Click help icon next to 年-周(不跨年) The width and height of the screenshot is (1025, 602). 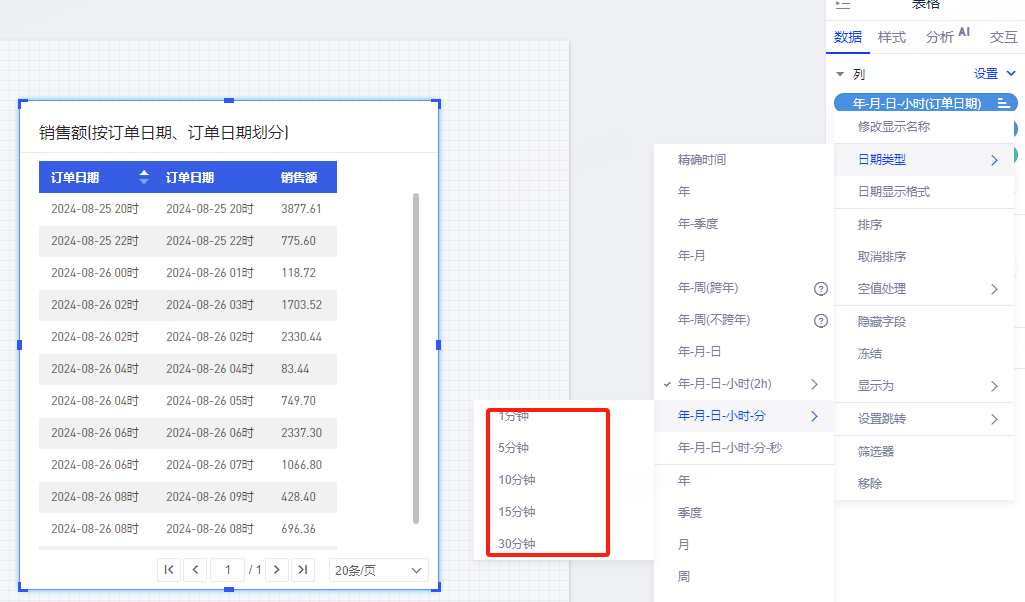pos(821,321)
